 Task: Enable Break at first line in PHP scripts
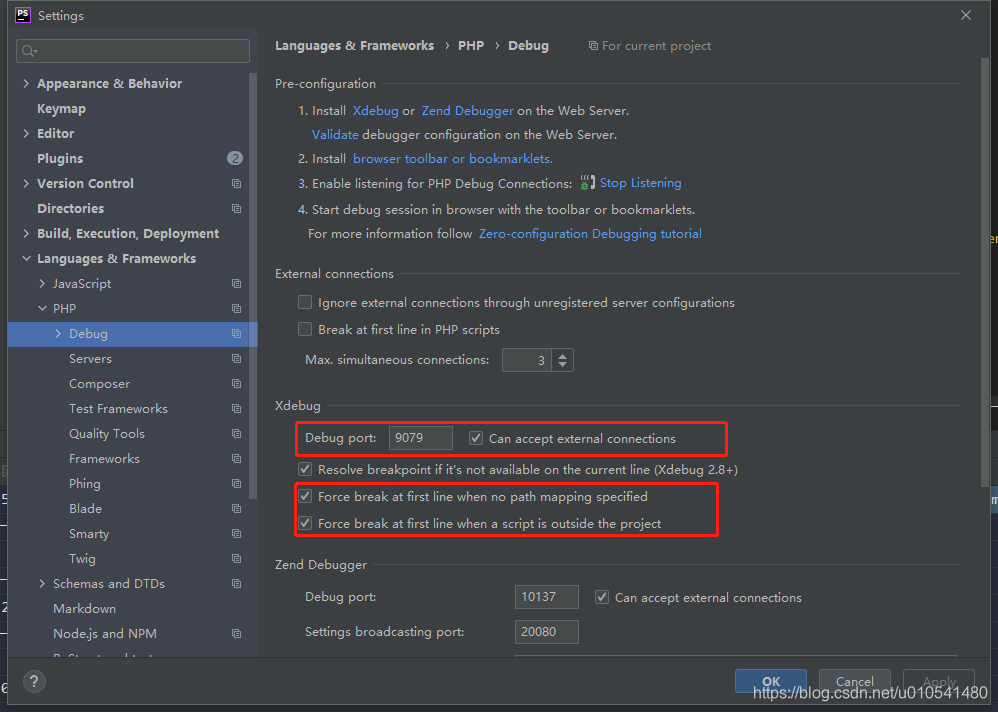(305, 329)
